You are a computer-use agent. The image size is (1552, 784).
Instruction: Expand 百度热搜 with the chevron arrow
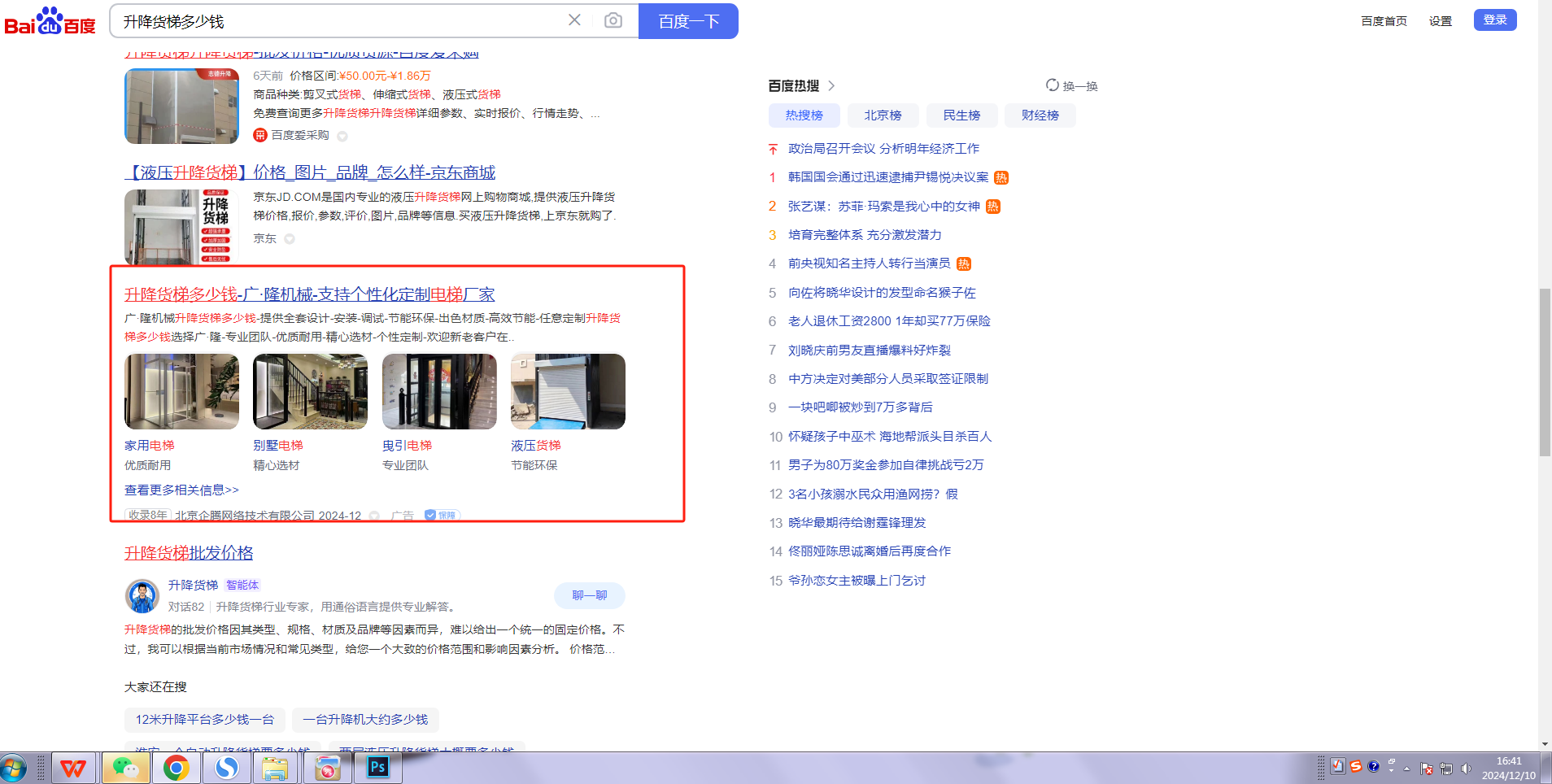pos(831,85)
